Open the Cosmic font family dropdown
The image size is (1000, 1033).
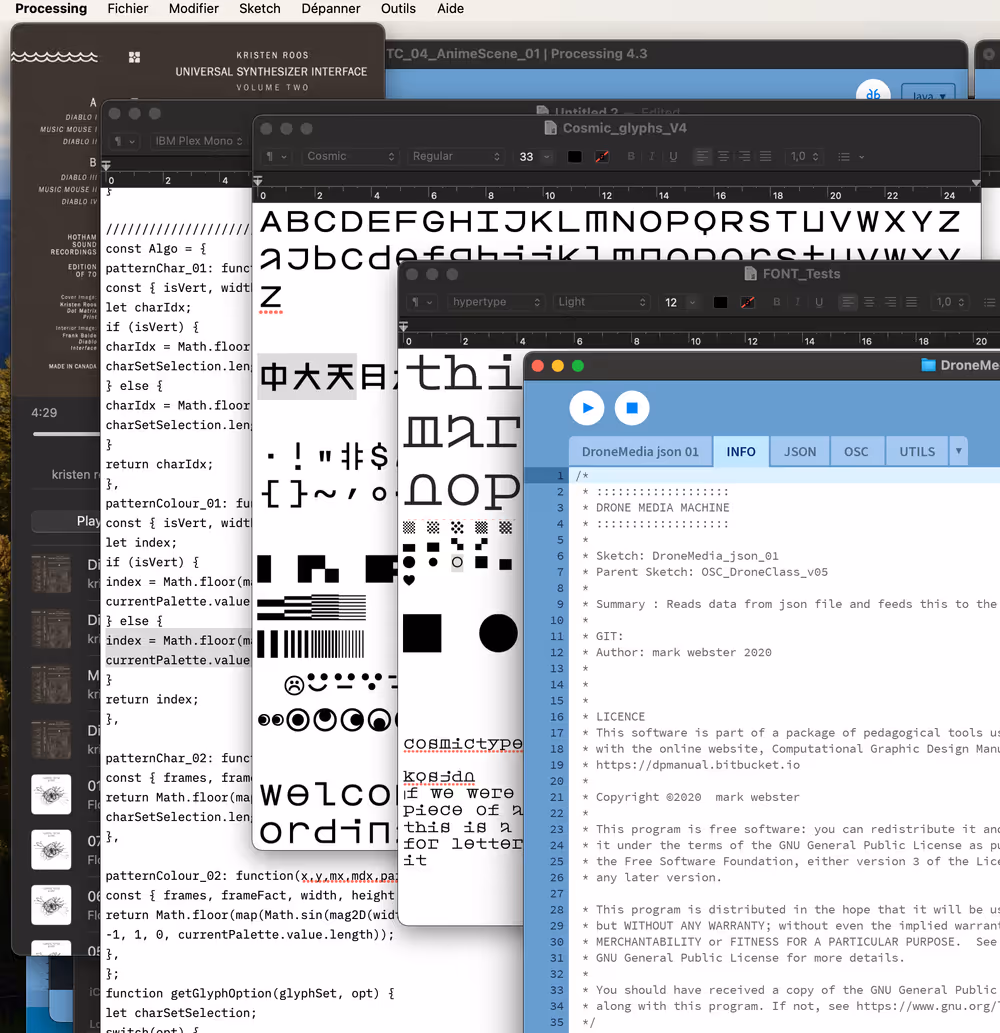click(350, 157)
